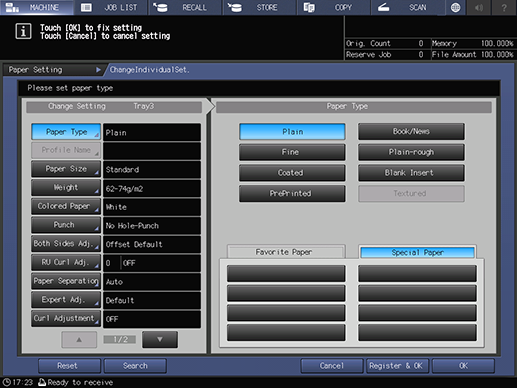Select first empty Special Paper slot
517x388 pixels.
tap(417, 273)
